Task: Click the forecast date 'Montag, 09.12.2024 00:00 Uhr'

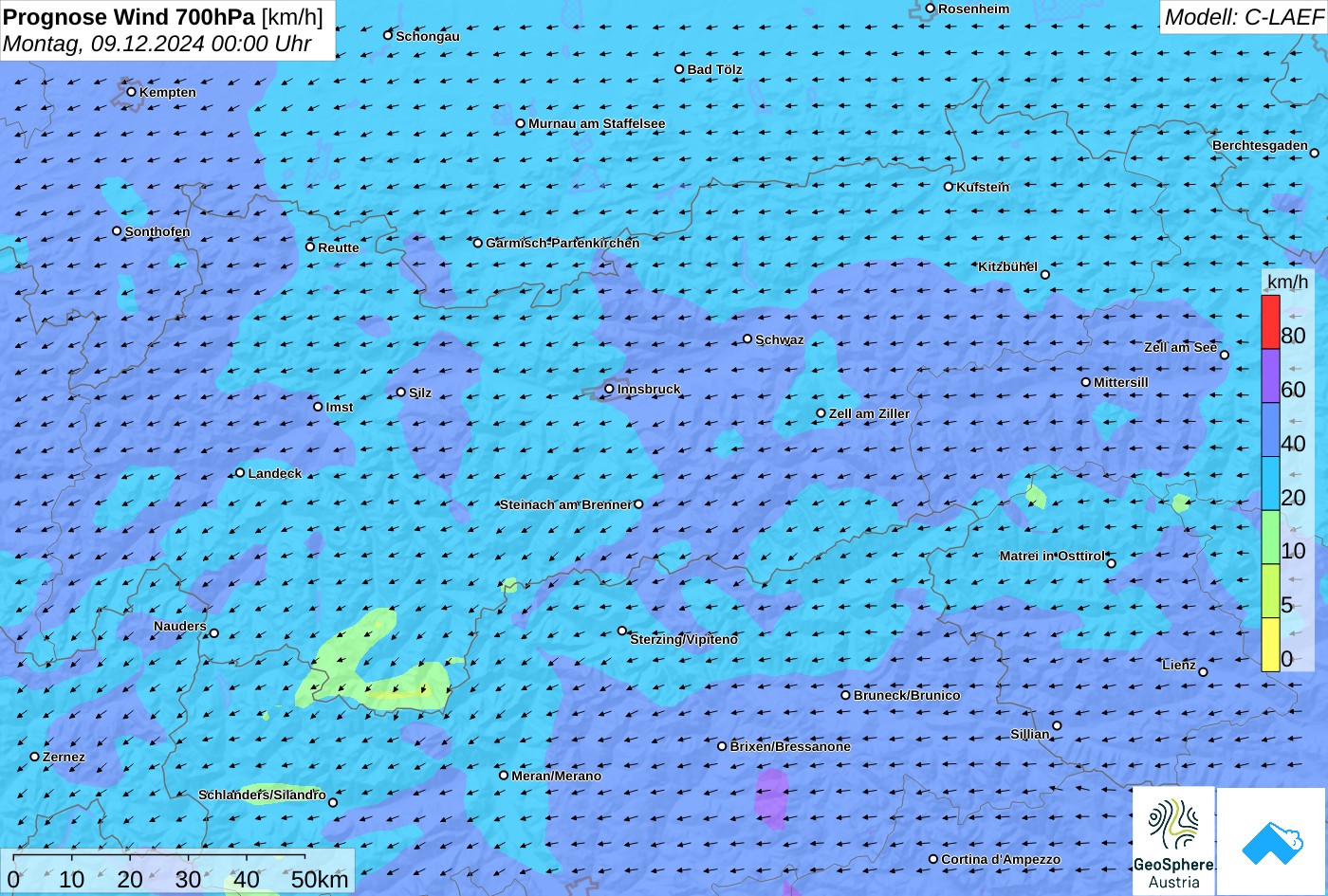Action: point(157,44)
